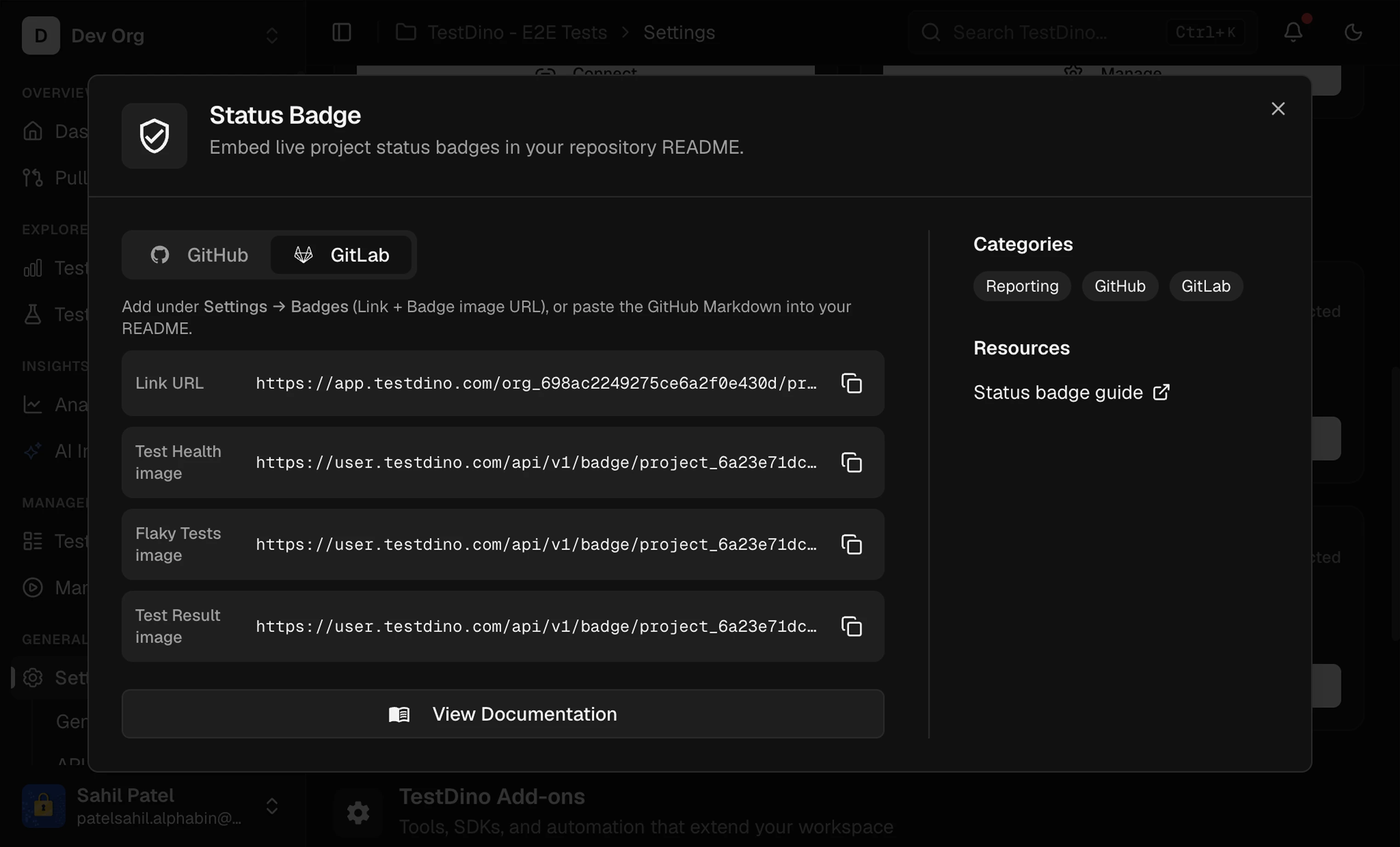Click the TestDino - E2E Tests breadcrumb
This screenshot has height=847, width=1400.
pos(517,32)
